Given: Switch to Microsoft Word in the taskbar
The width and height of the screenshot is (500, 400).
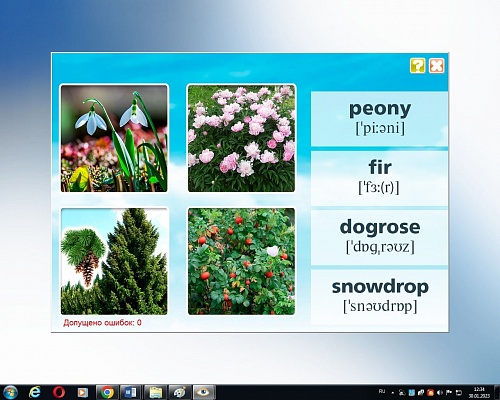Looking at the screenshot, I should (x=131, y=392).
